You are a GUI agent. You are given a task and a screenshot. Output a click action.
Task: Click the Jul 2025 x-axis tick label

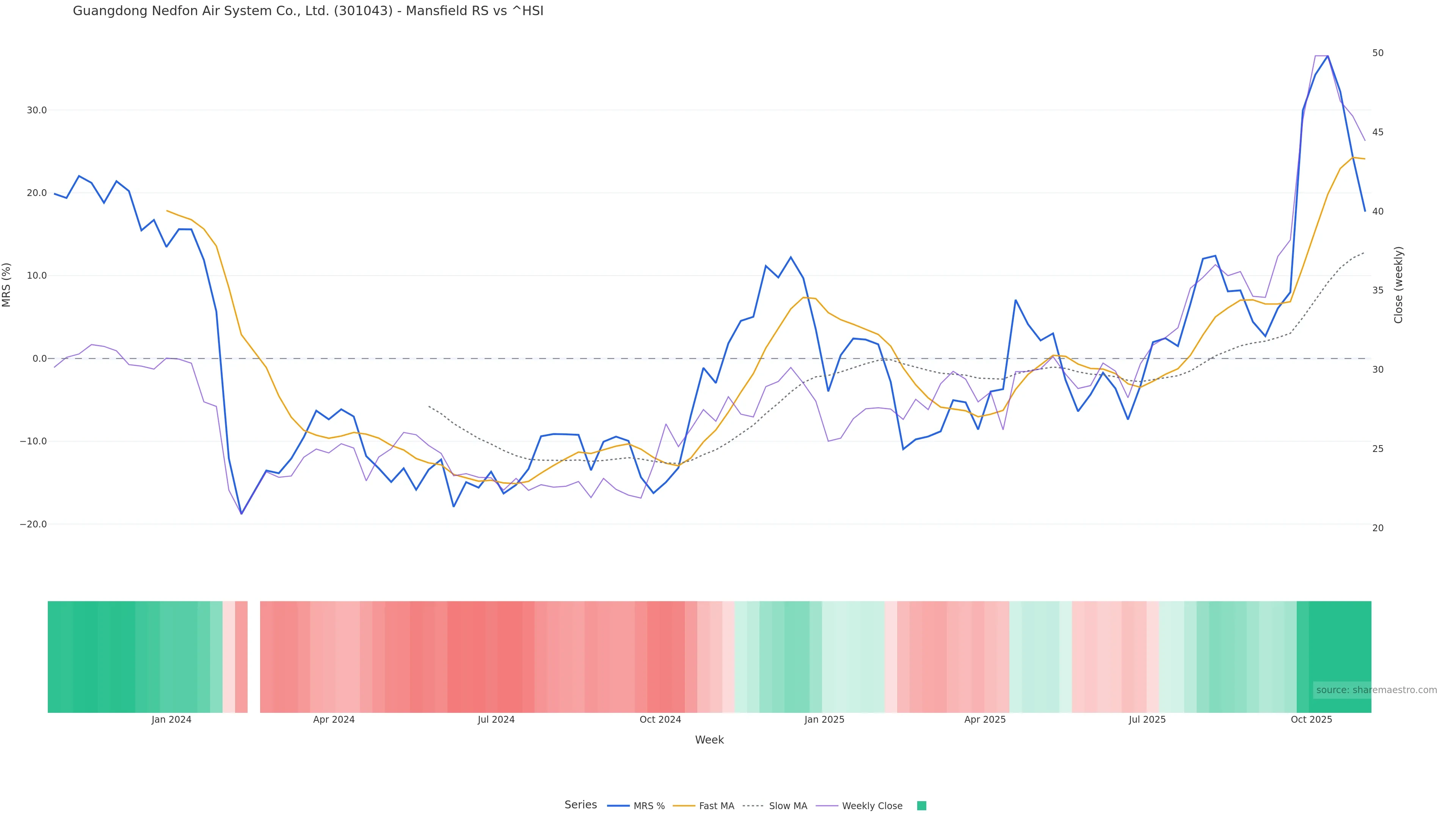[1147, 720]
